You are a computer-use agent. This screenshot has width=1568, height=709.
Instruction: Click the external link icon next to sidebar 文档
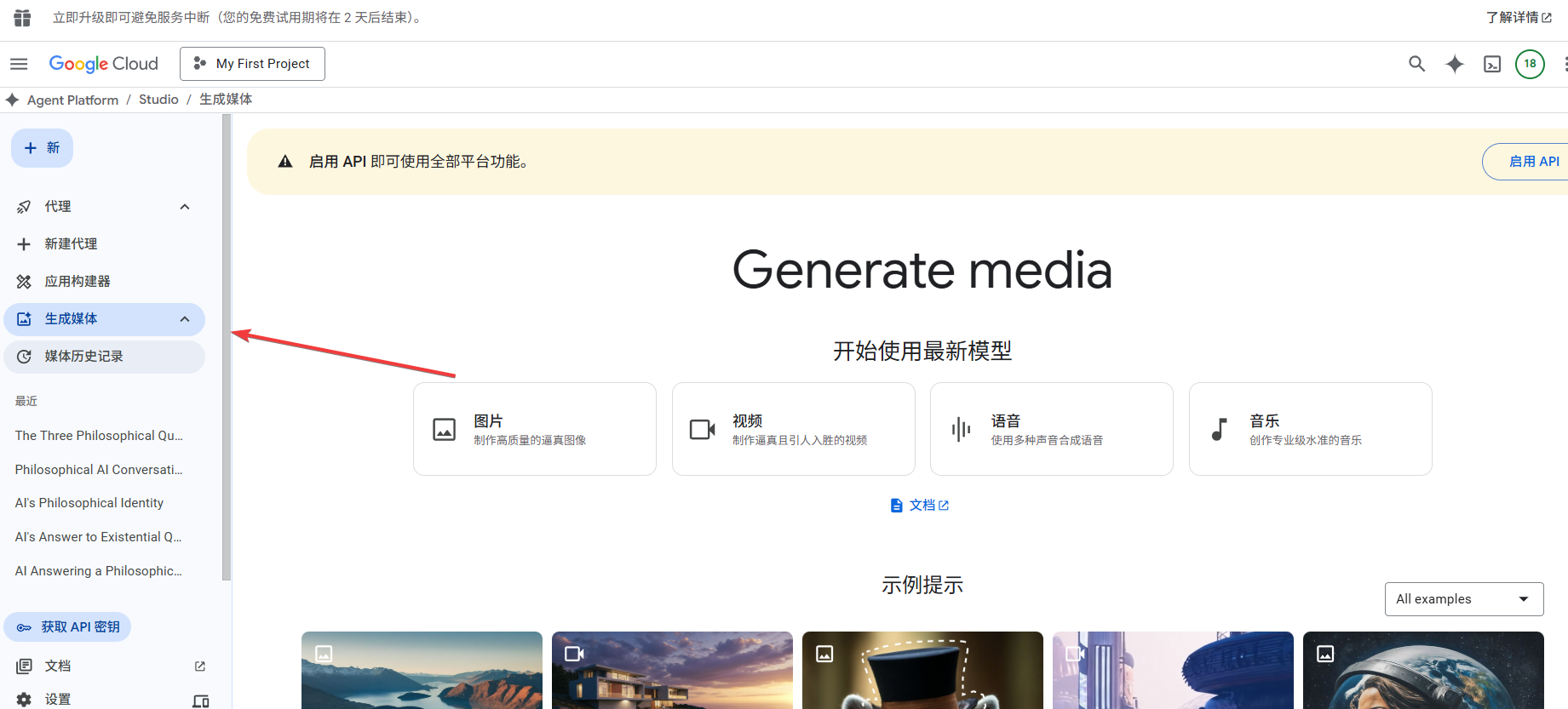coord(200,666)
